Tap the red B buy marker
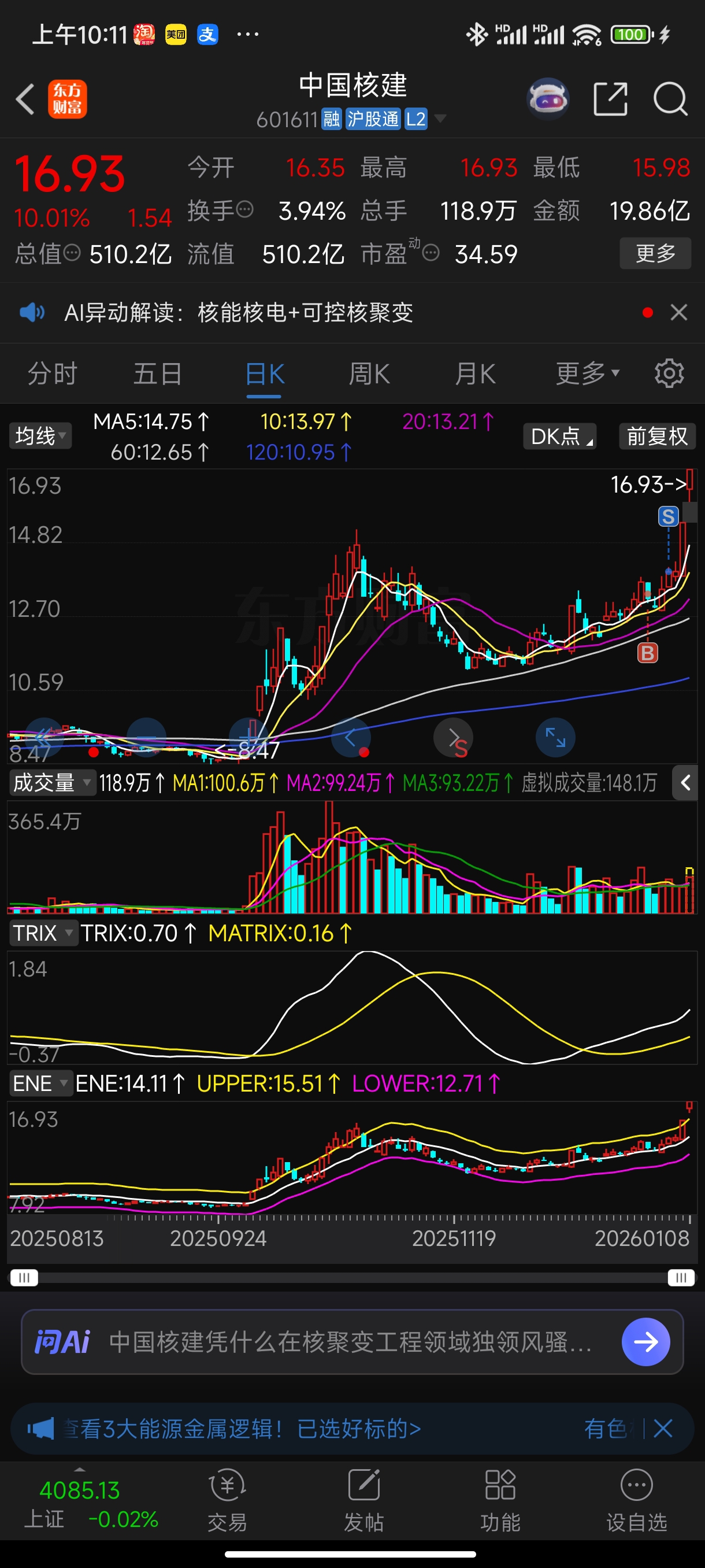 647,653
